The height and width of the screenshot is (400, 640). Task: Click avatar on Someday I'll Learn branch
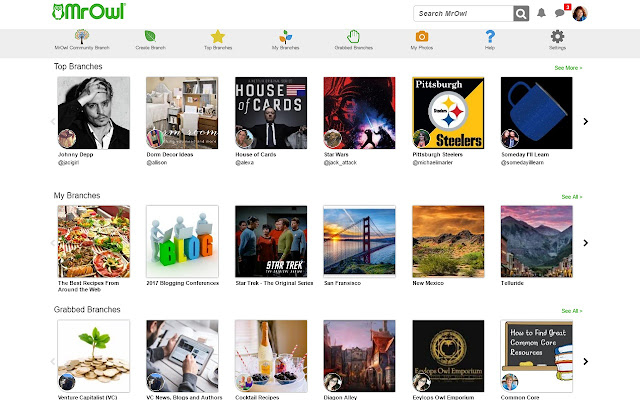[510, 139]
